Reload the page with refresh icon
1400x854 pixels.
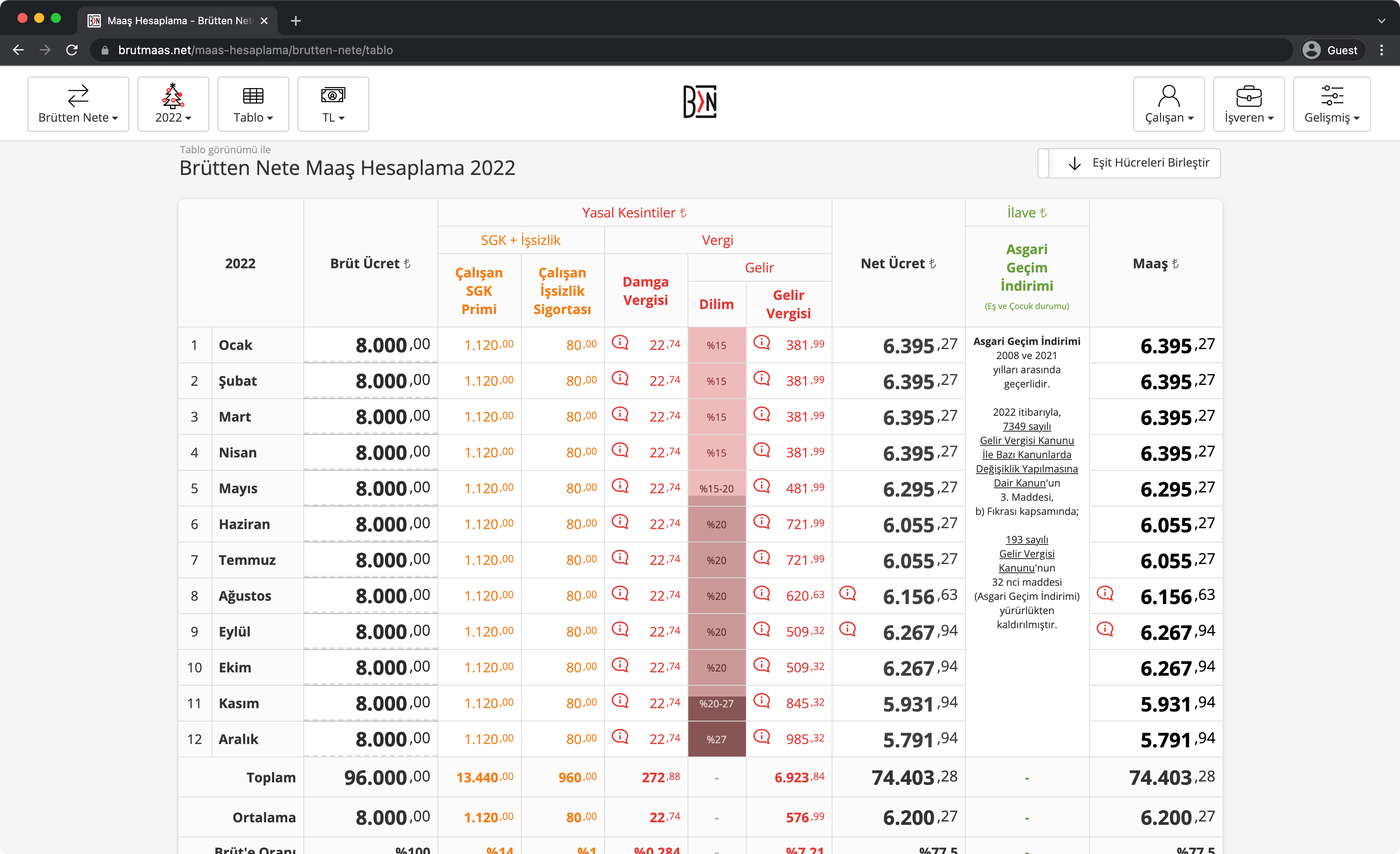tap(72, 50)
